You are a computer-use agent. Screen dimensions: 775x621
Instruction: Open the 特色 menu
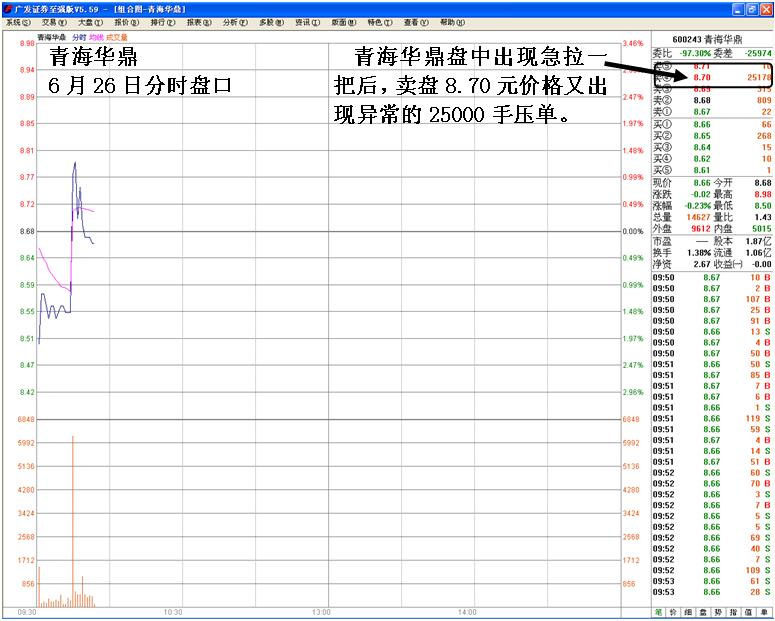pos(380,23)
